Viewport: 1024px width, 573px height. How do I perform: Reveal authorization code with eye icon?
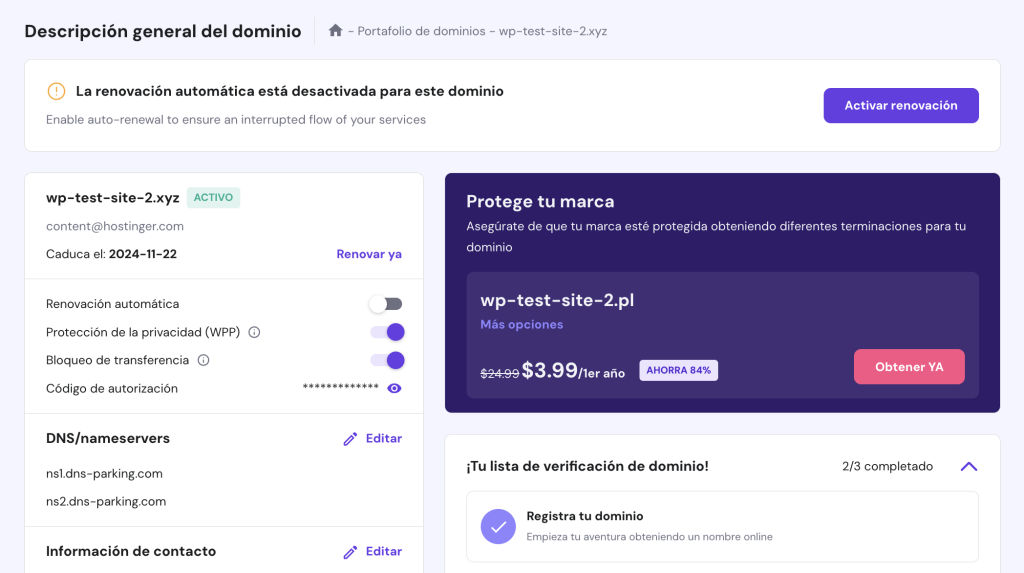coord(394,388)
